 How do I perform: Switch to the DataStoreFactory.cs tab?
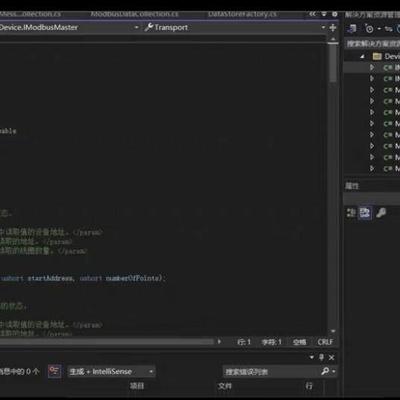click(242, 14)
